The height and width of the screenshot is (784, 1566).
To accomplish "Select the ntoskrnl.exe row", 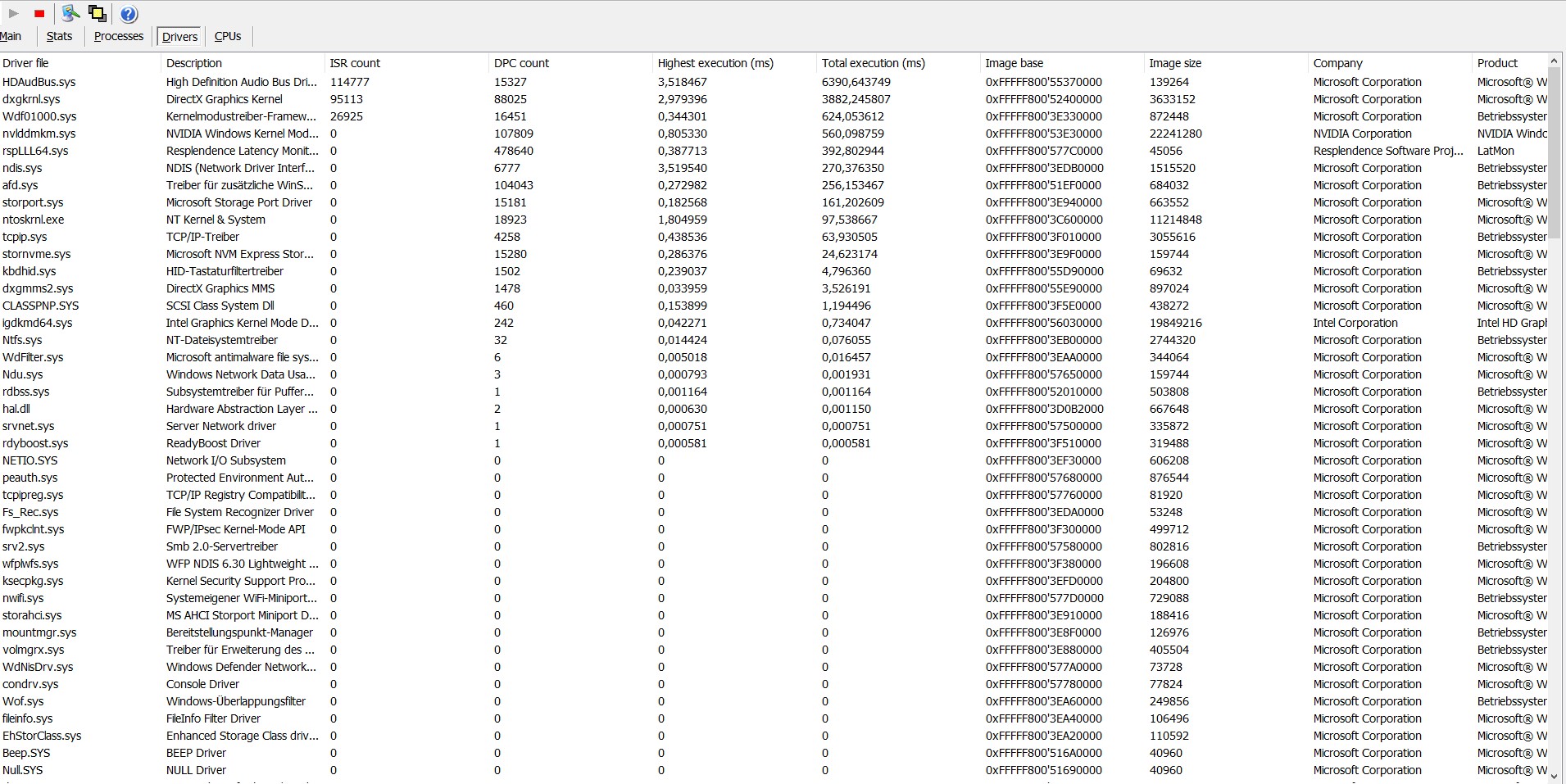I will point(774,220).
